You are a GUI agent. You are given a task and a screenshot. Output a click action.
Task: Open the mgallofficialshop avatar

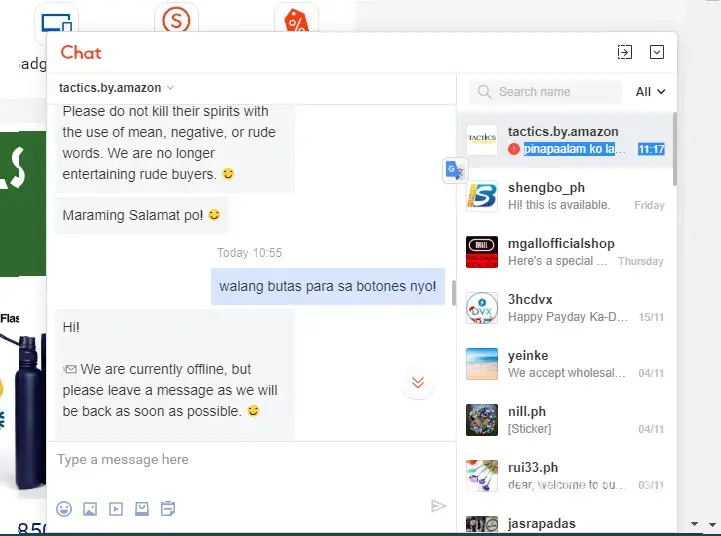482,252
